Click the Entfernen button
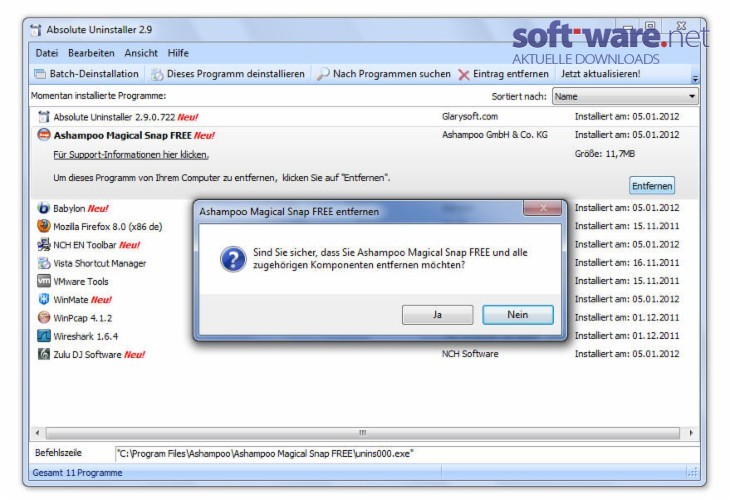 pos(652,186)
